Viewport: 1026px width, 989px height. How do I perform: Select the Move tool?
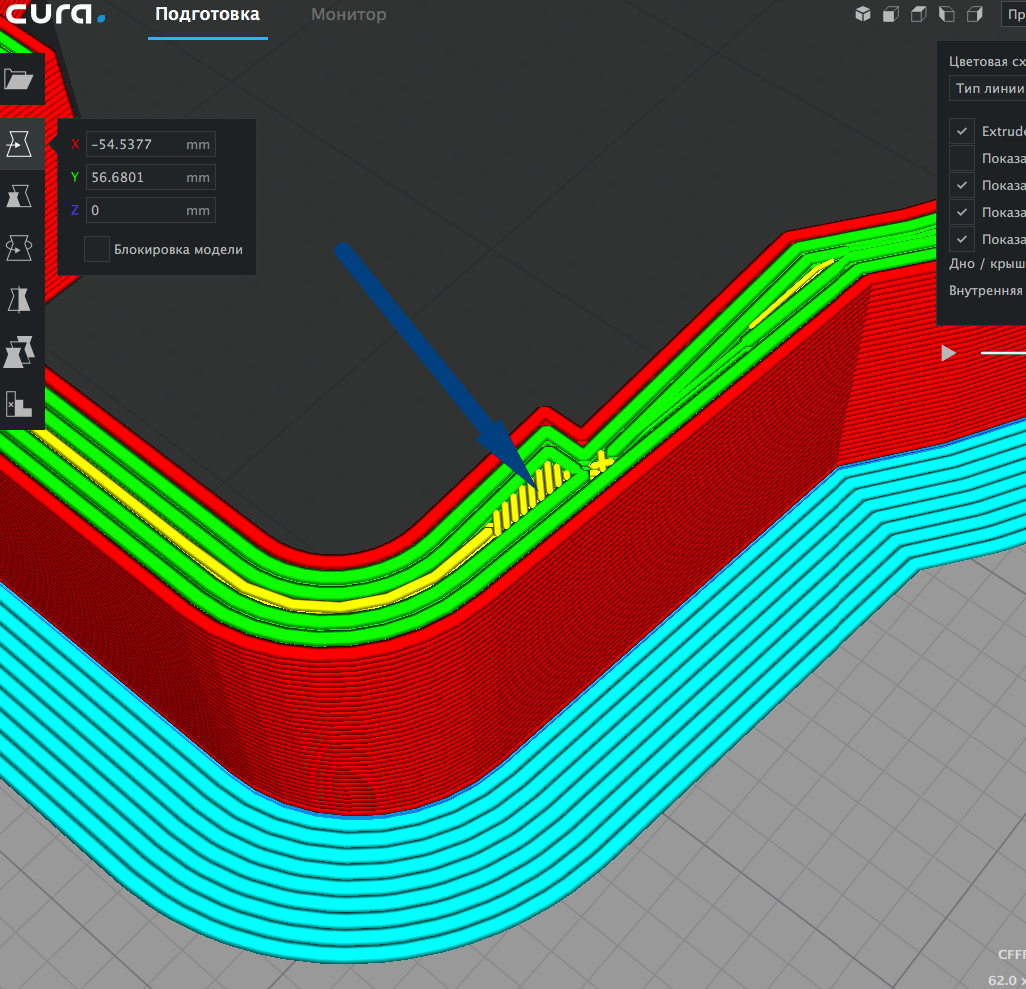click(20, 144)
